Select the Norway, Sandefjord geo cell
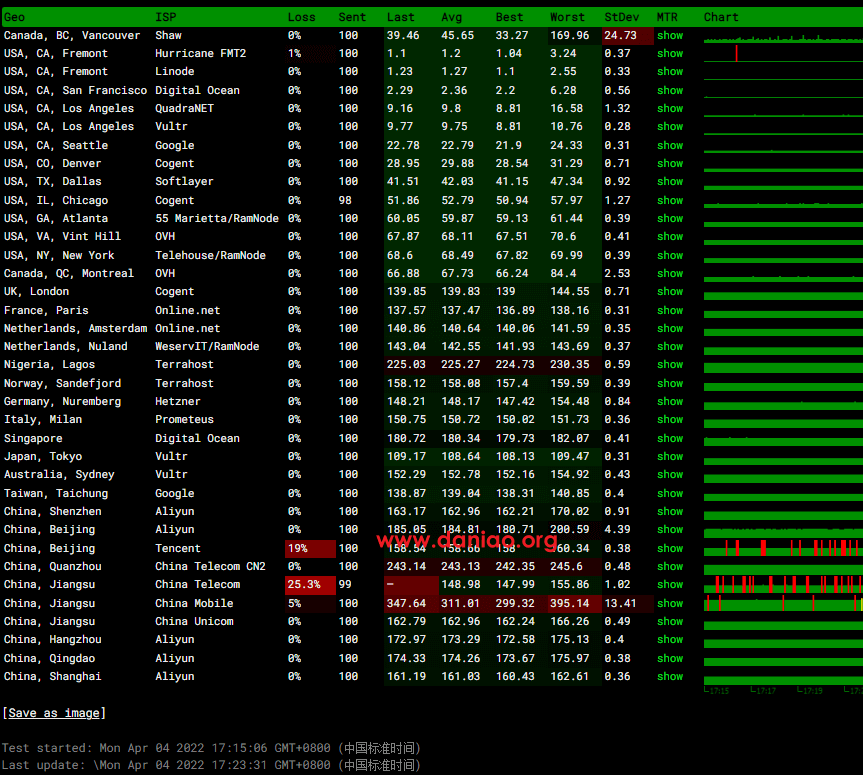This screenshot has height=775, width=863. click(62, 384)
